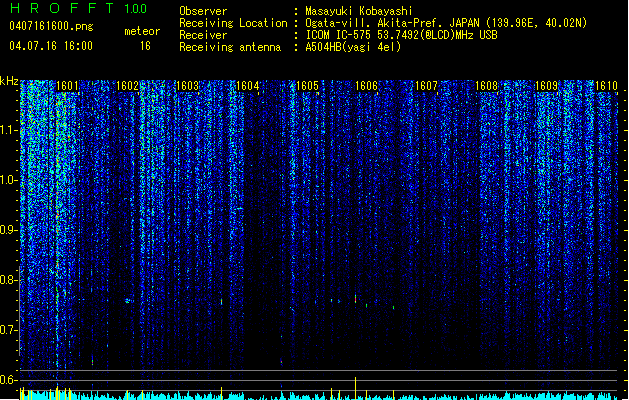Click the 1601 time marker
The image size is (629, 400).
point(67,86)
